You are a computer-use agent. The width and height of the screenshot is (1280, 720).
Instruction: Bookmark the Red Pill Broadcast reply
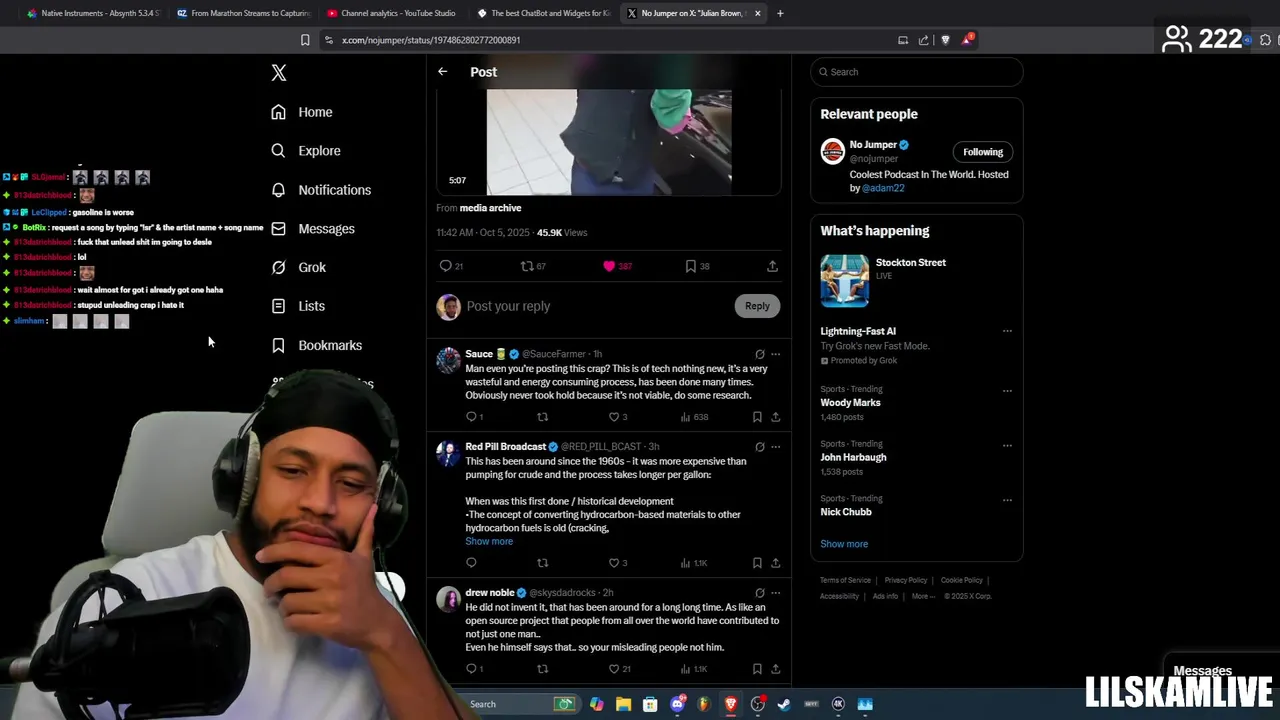757,563
